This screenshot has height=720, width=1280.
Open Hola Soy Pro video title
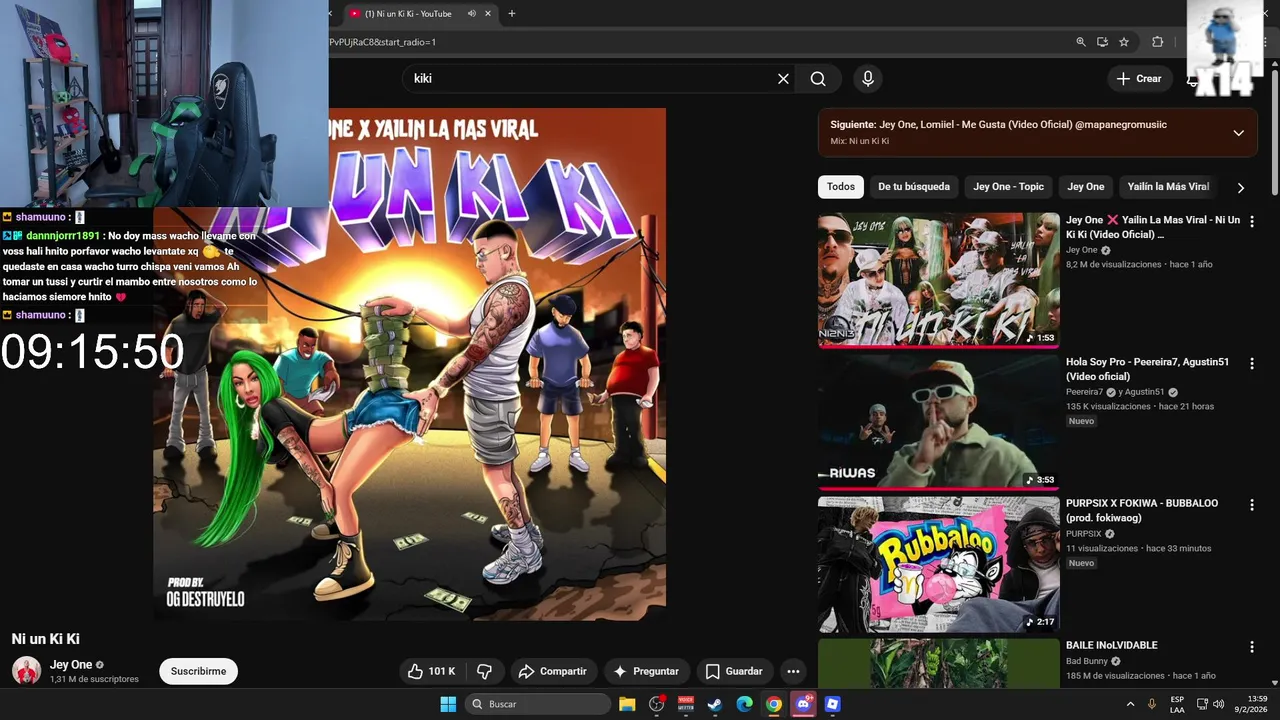pos(1147,369)
